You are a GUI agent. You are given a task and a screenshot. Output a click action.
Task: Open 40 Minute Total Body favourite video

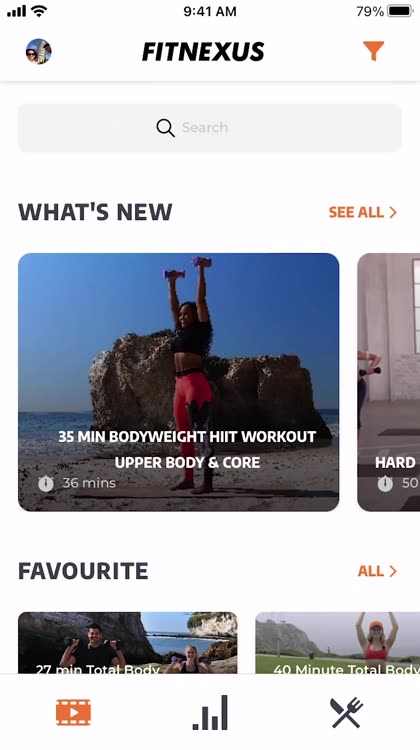pyautogui.click(x=338, y=643)
